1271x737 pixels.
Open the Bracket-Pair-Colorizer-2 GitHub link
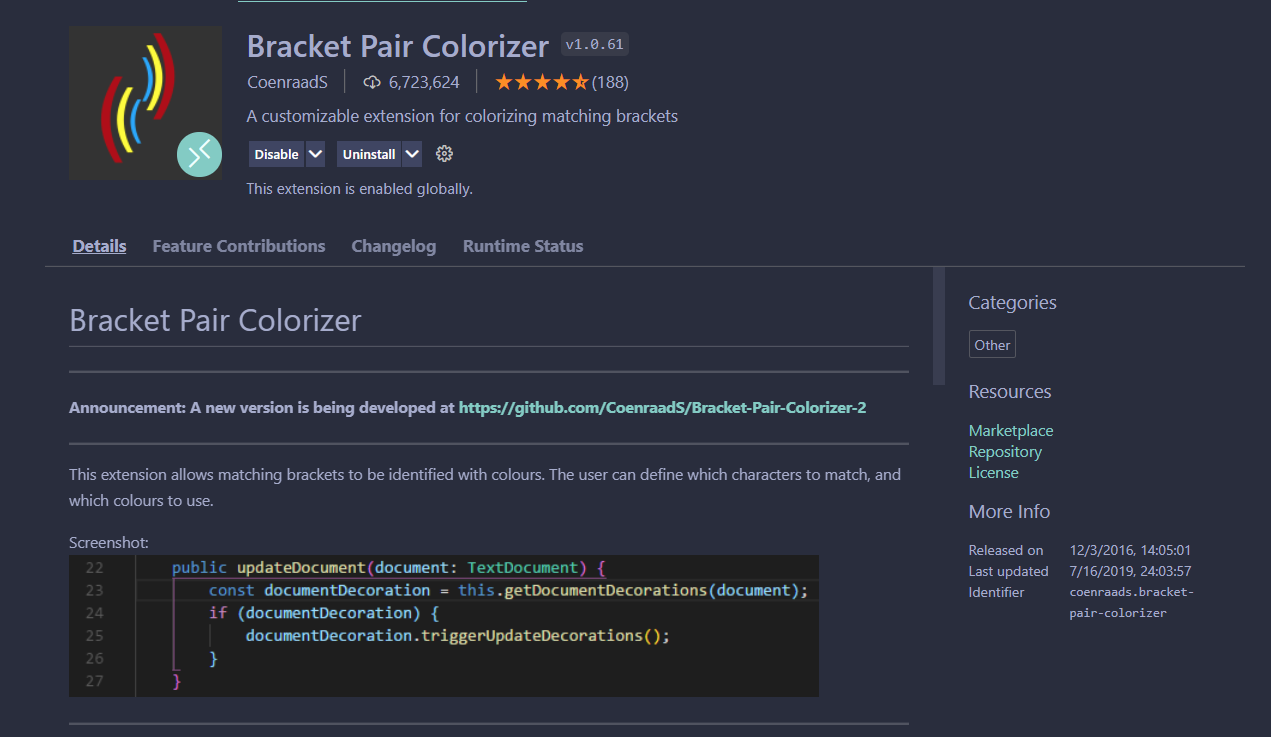click(662, 407)
